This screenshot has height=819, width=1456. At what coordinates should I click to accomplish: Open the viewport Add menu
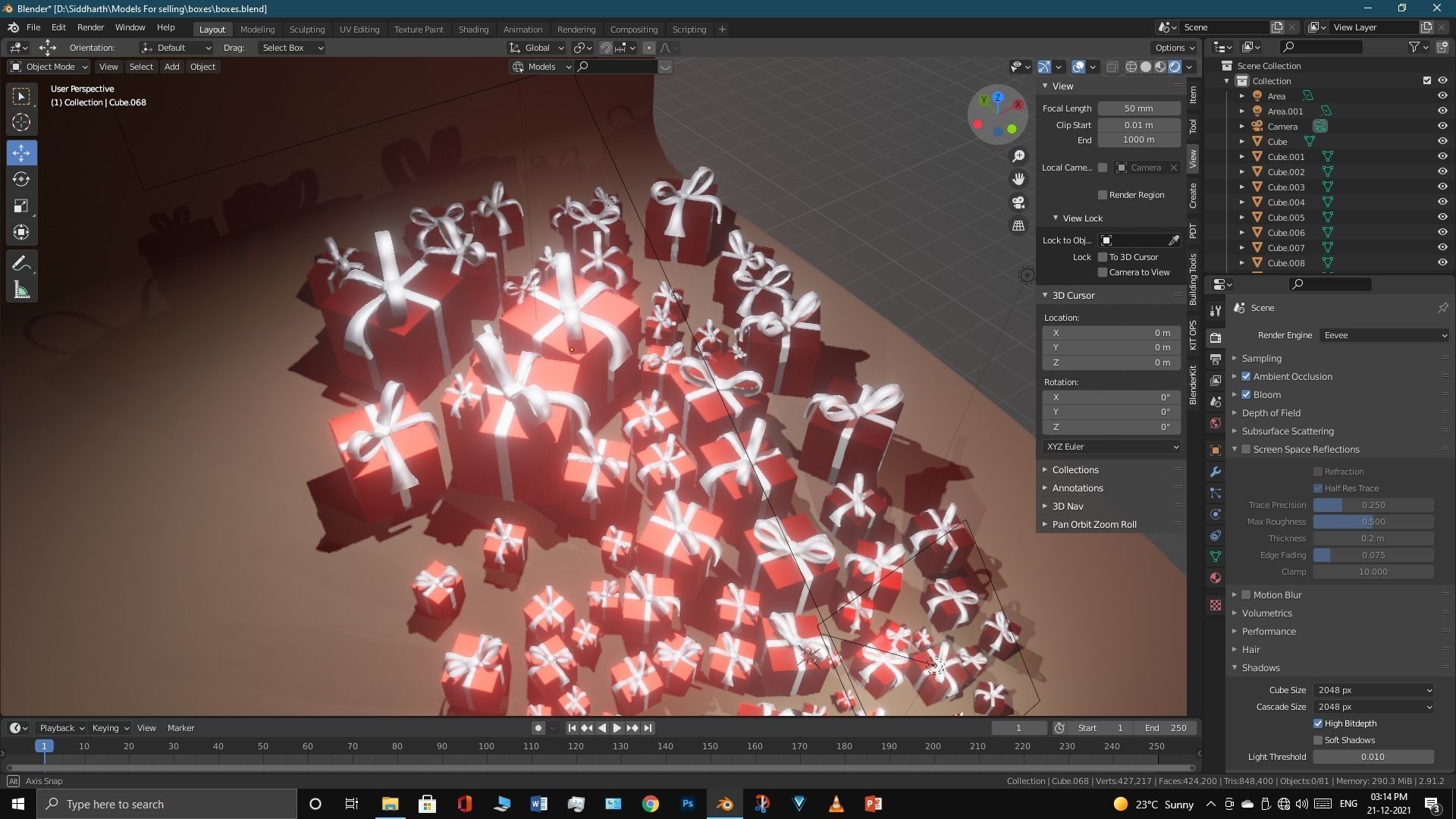(171, 67)
